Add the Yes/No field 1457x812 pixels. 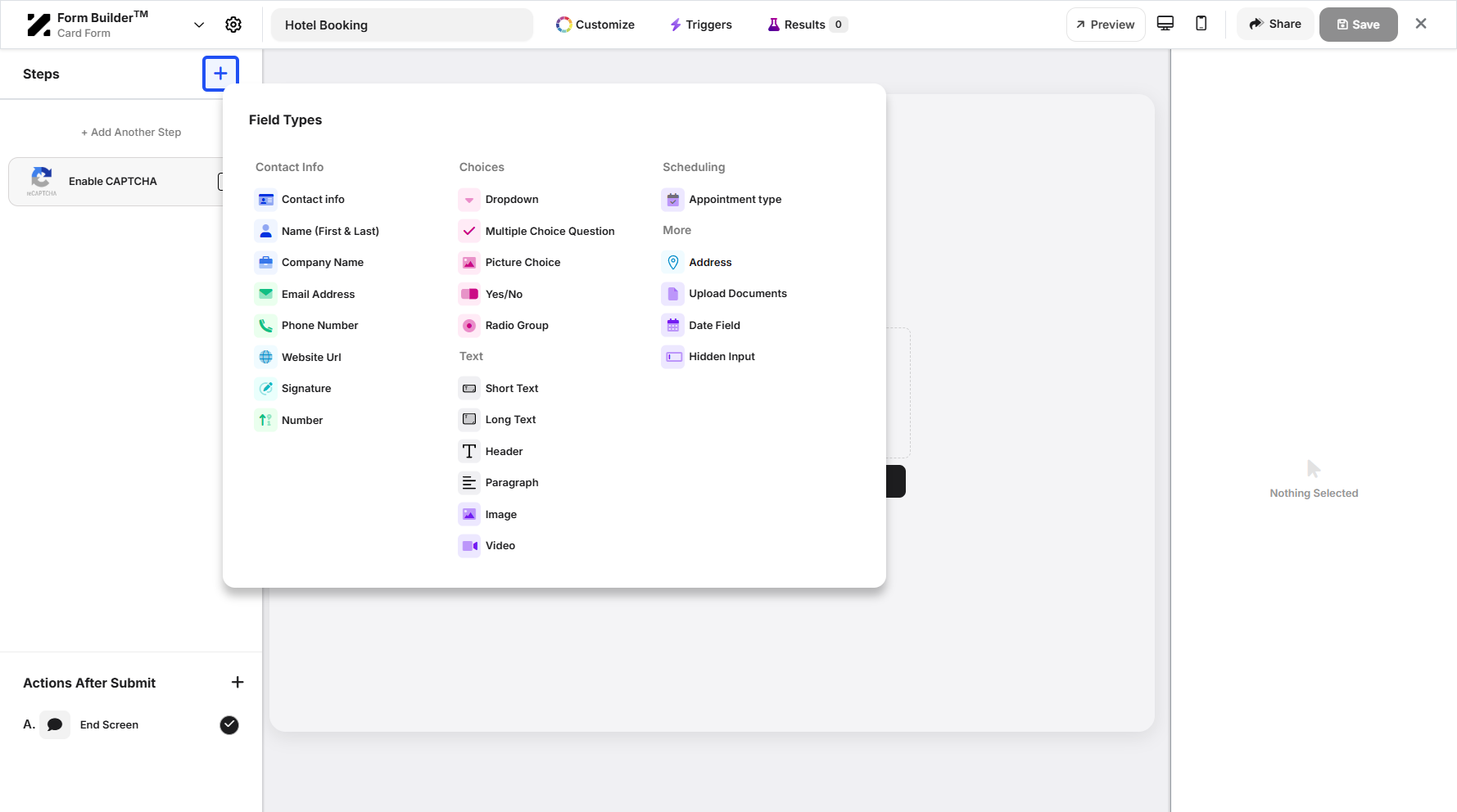491,294
